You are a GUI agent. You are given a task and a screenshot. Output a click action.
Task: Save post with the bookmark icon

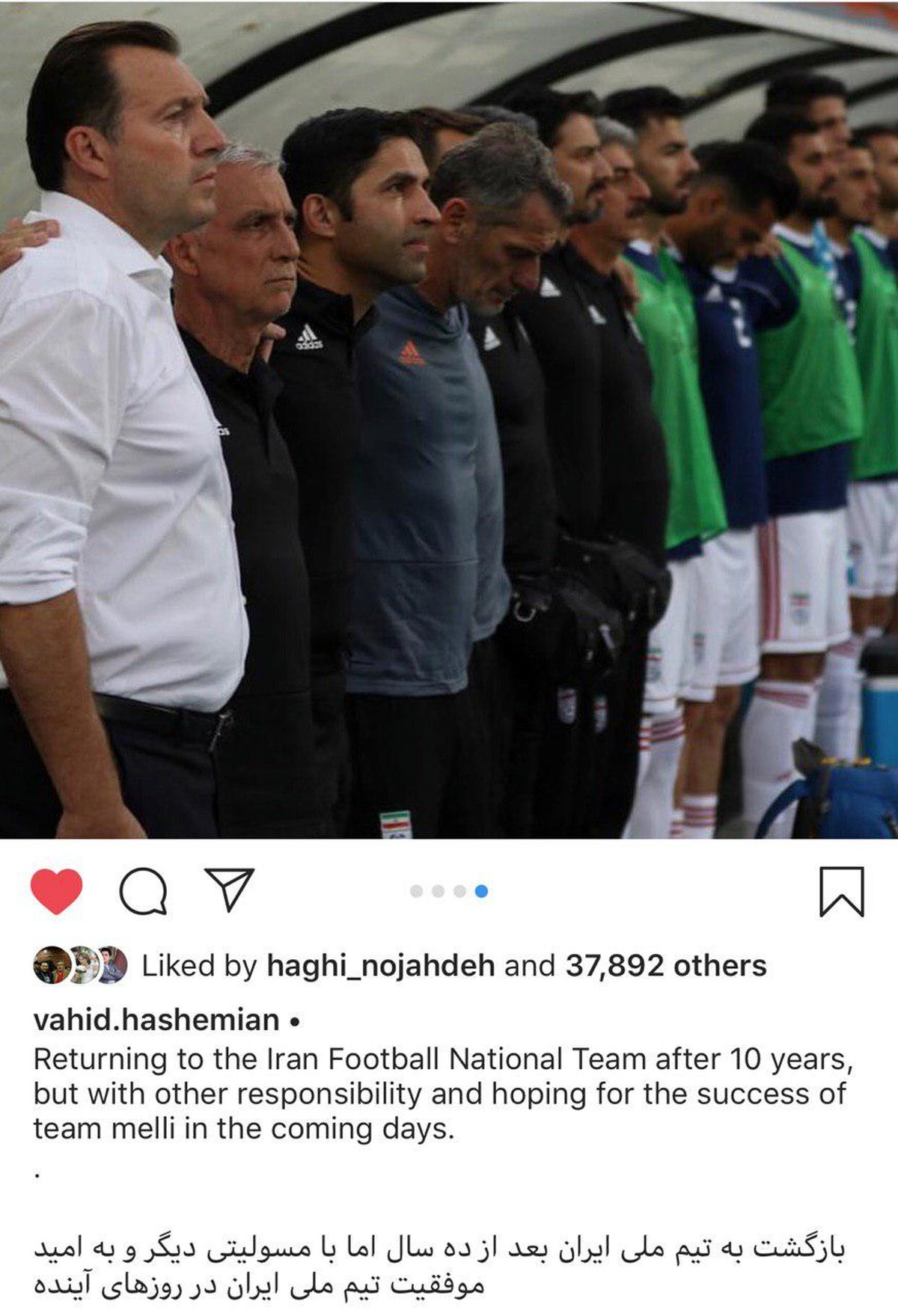pyautogui.click(x=842, y=891)
